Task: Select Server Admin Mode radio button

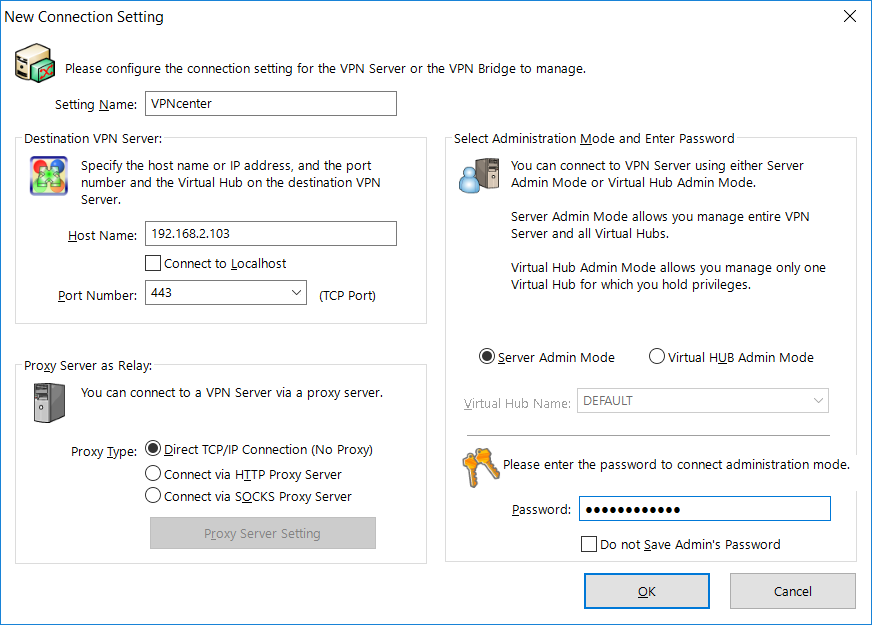Action: coord(487,356)
